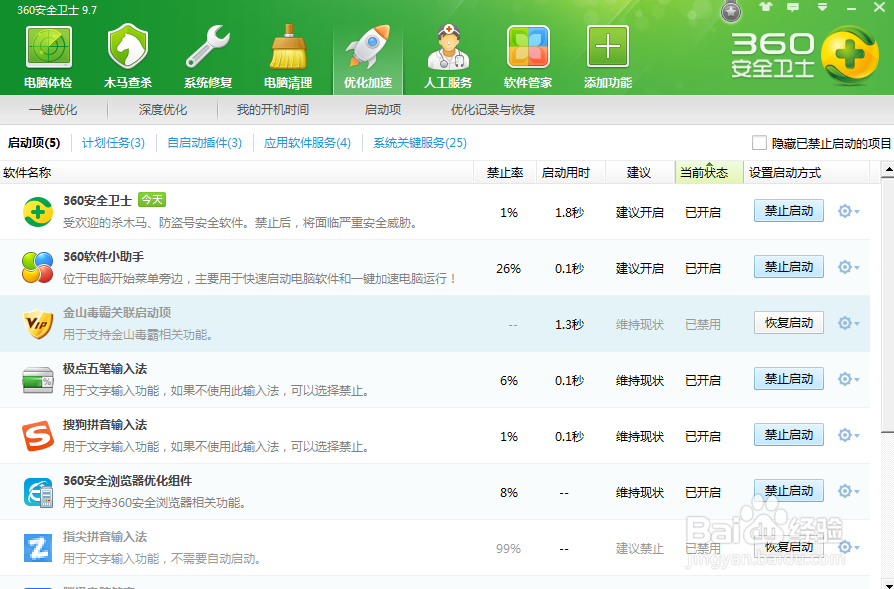This screenshot has height=589, width=894.
Task: Click the 搜狗拼音输入法 S icon
Action: (38, 436)
